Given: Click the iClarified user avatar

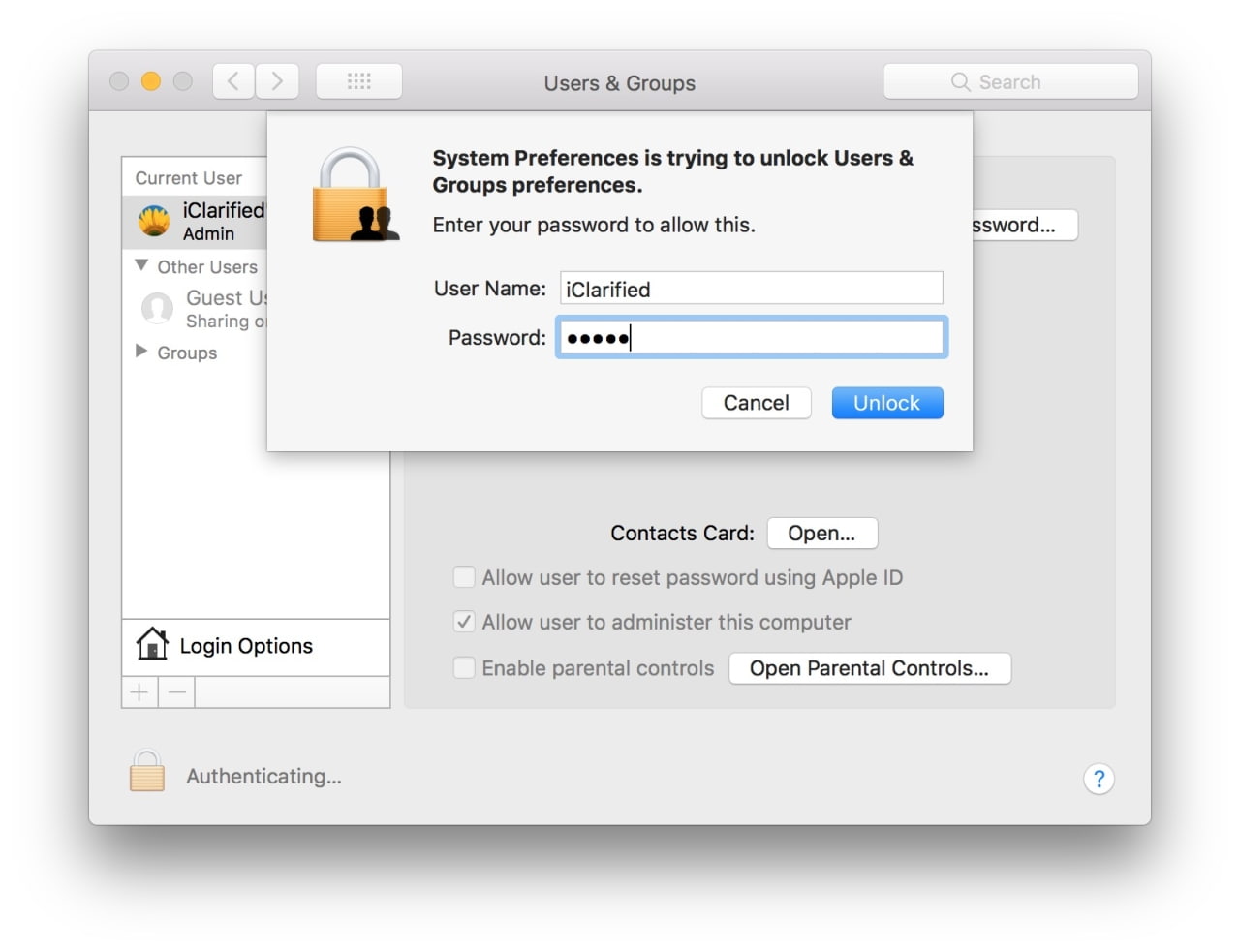Looking at the screenshot, I should 156,220.
